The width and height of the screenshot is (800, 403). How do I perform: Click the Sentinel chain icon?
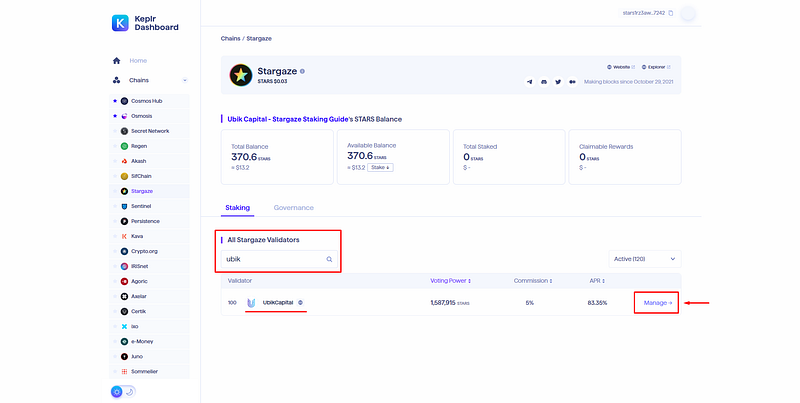click(124, 206)
